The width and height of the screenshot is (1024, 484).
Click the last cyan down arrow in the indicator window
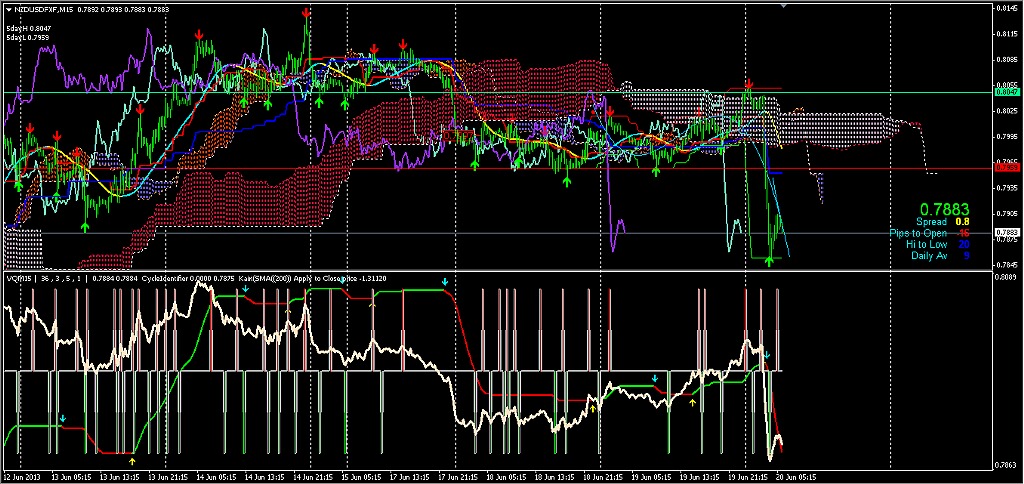click(767, 355)
